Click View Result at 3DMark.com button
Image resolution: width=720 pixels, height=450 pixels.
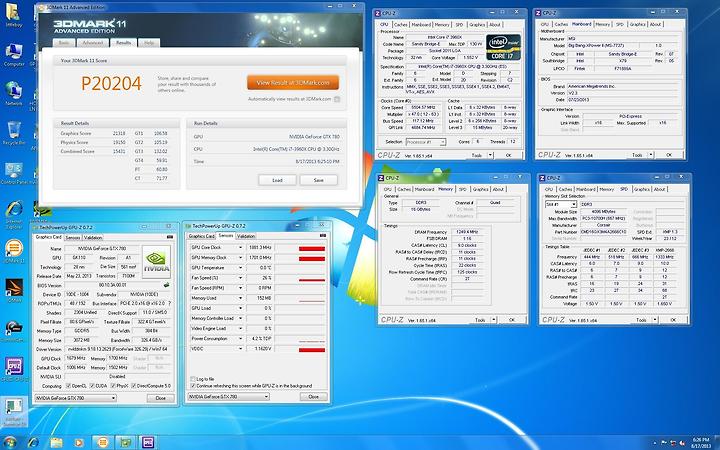pyautogui.click(x=293, y=83)
